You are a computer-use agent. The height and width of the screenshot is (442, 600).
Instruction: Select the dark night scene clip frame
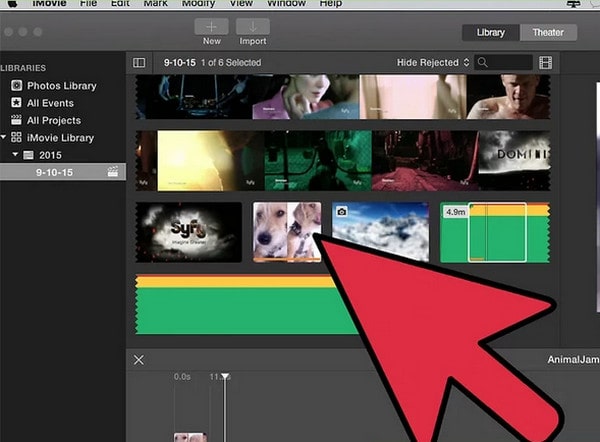pos(194,97)
